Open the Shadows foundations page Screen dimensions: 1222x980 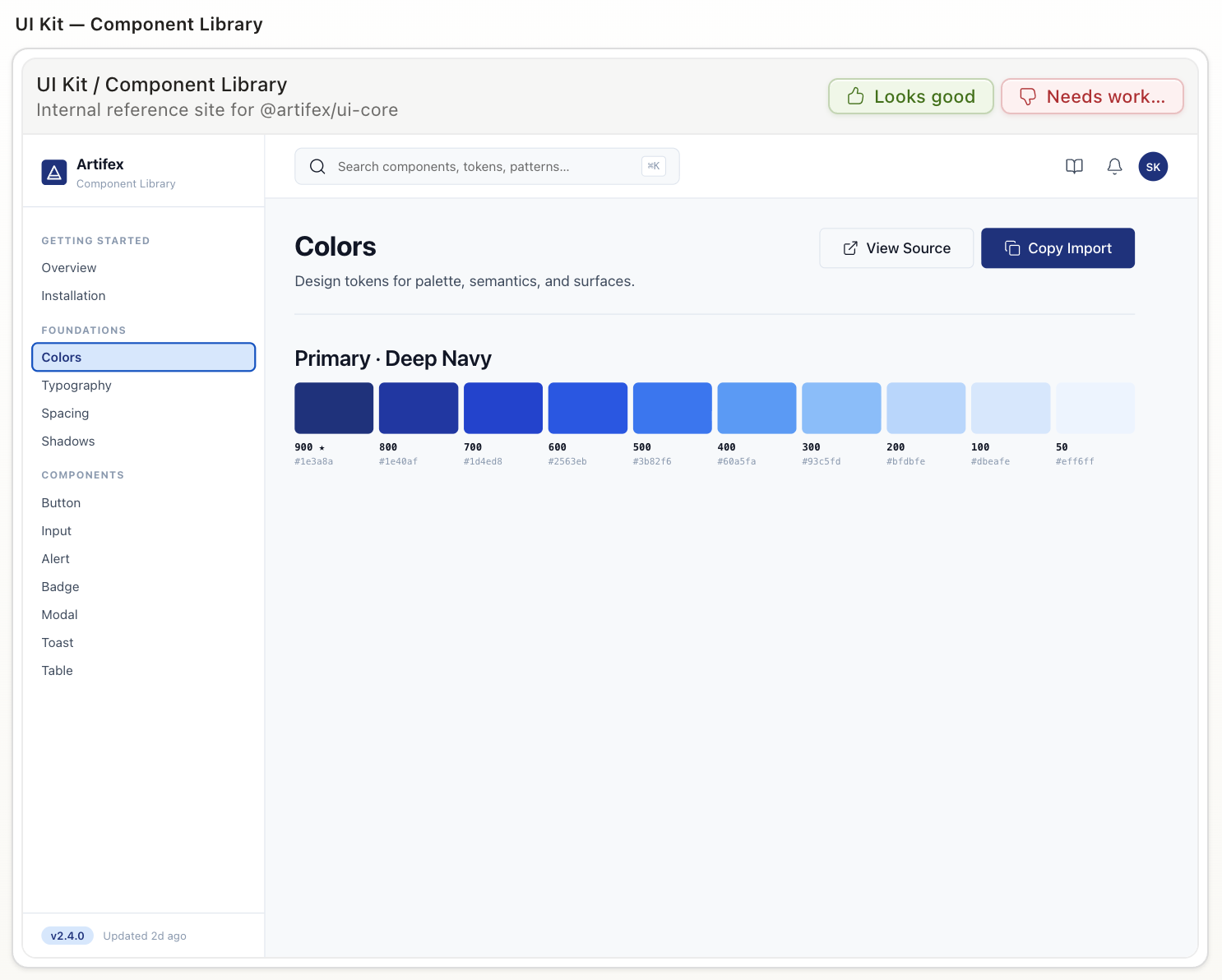(x=143, y=441)
